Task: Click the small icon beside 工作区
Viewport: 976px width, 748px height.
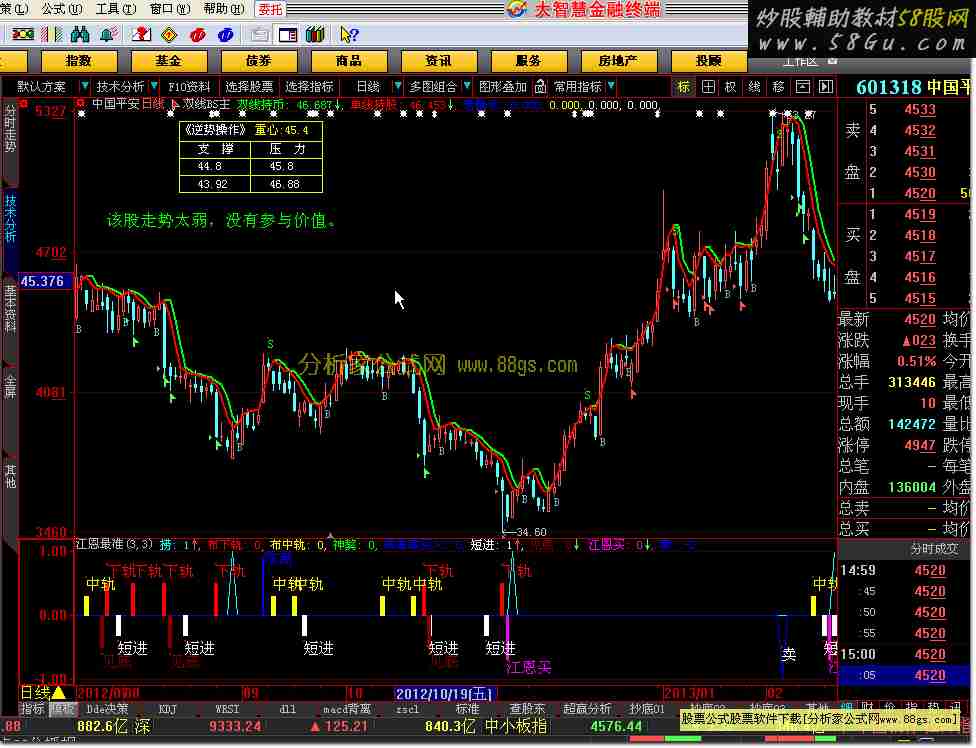Action: pos(832,61)
